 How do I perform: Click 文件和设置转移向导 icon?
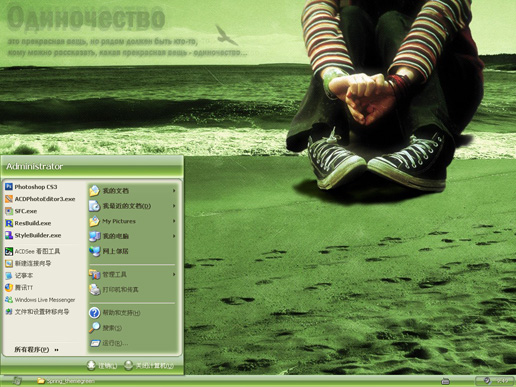click(9, 312)
